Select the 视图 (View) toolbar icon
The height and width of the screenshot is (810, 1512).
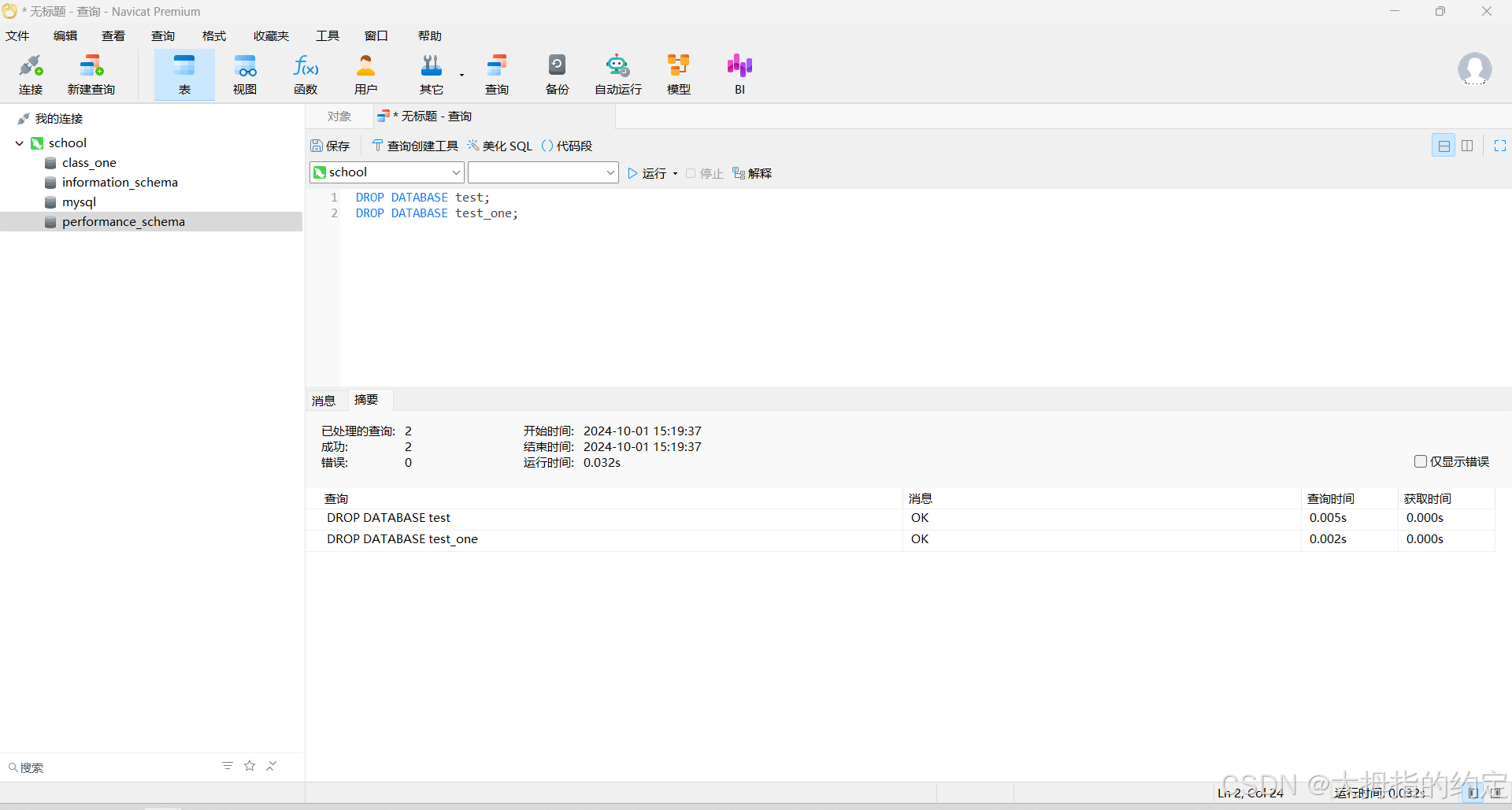pyautogui.click(x=245, y=75)
